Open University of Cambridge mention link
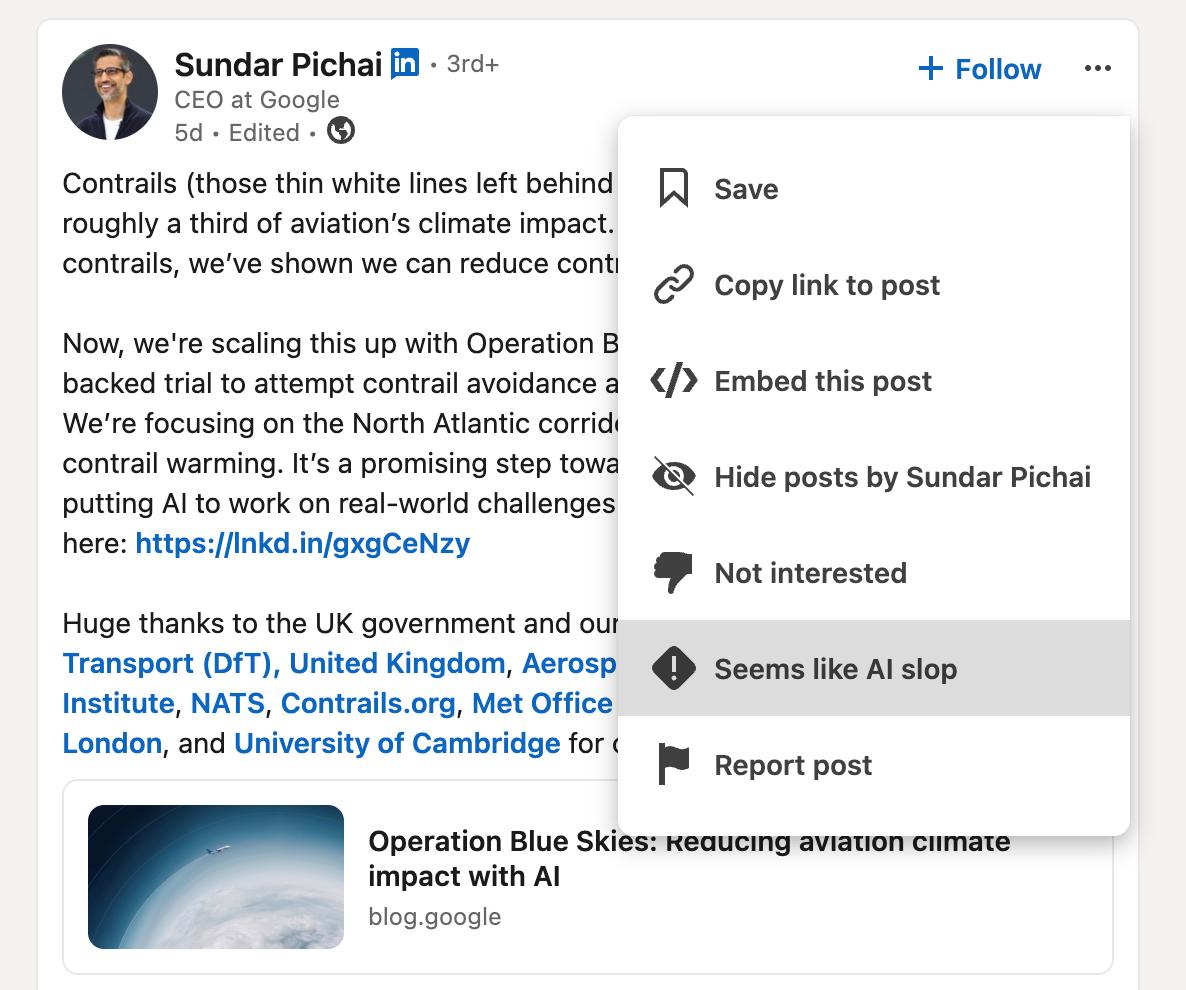 pyautogui.click(x=397, y=743)
